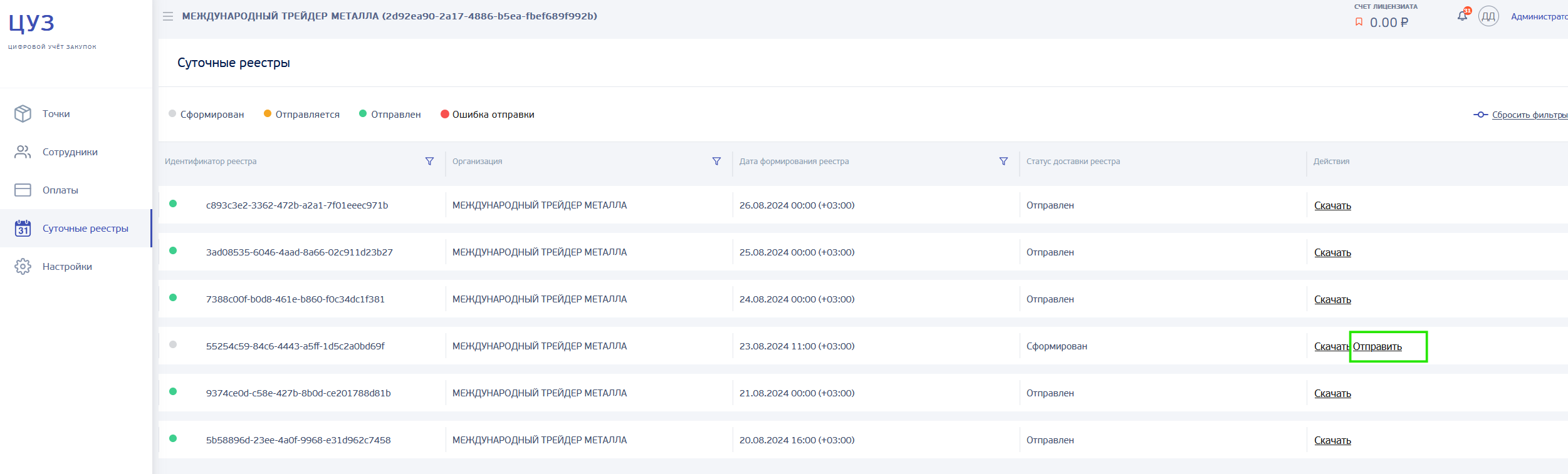The height and width of the screenshot is (474, 1568).
Task: Click identifier c893c3e2-3362-472b-a2a1-7f01eeec971b
Action: click(297, 205)
